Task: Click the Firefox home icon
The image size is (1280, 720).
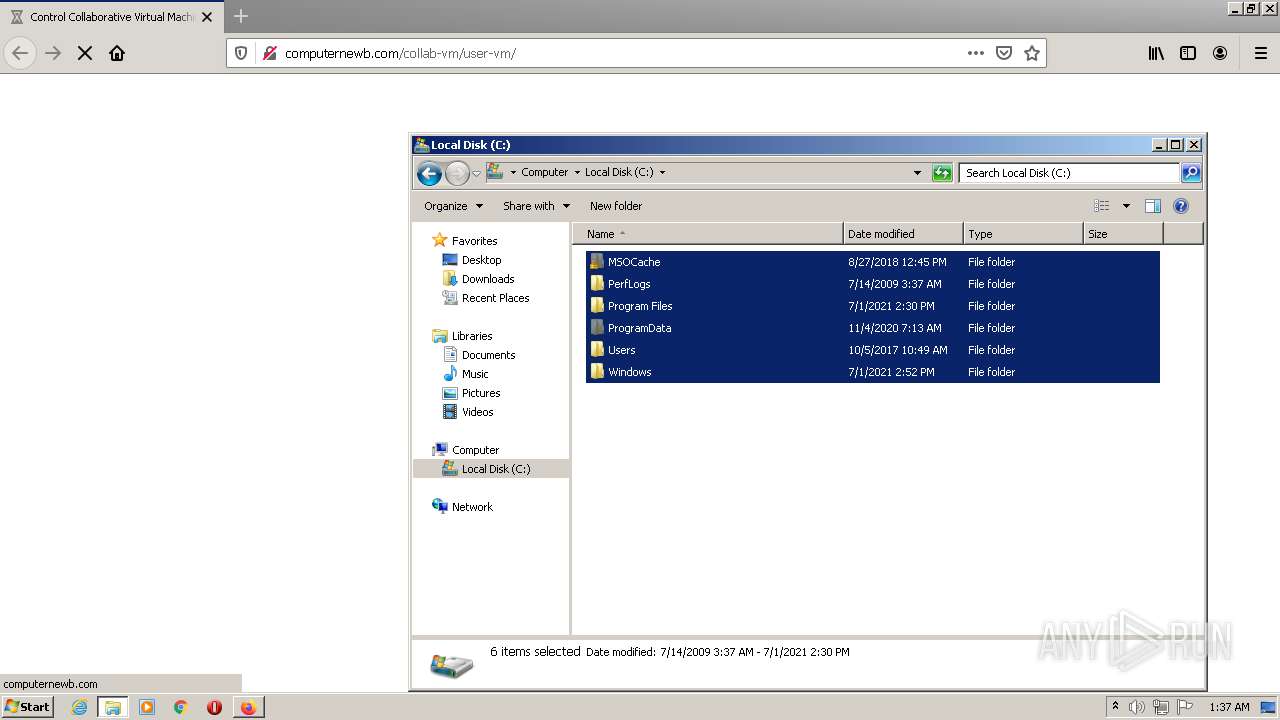Action: click(117, 53)
